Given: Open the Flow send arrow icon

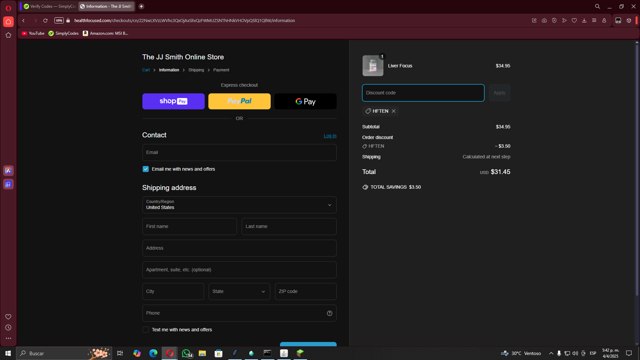Looking at the screenshot, I should click(x=564, y=20).
